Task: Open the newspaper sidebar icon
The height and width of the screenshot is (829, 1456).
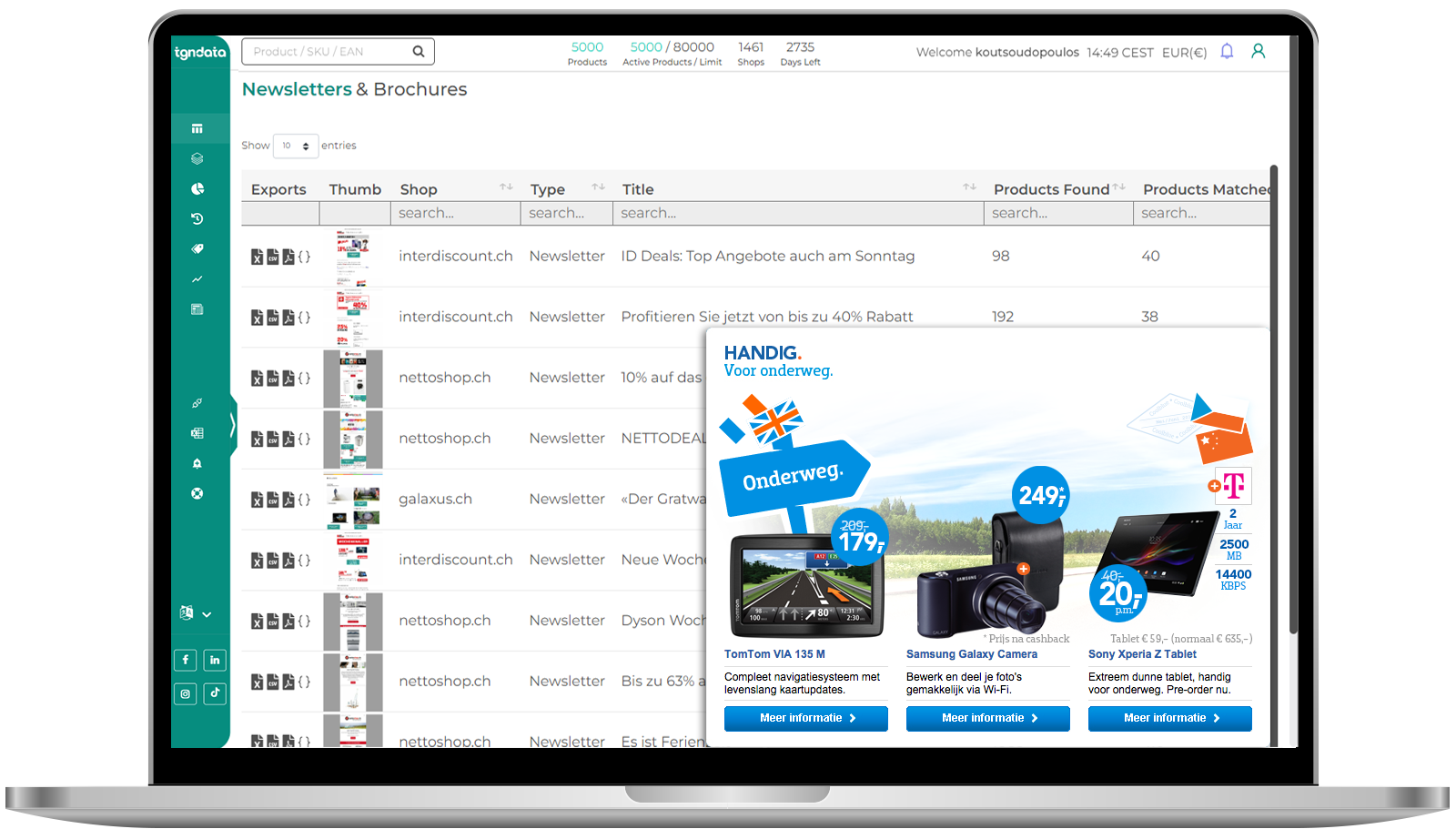Action: [x=197, y=309]
